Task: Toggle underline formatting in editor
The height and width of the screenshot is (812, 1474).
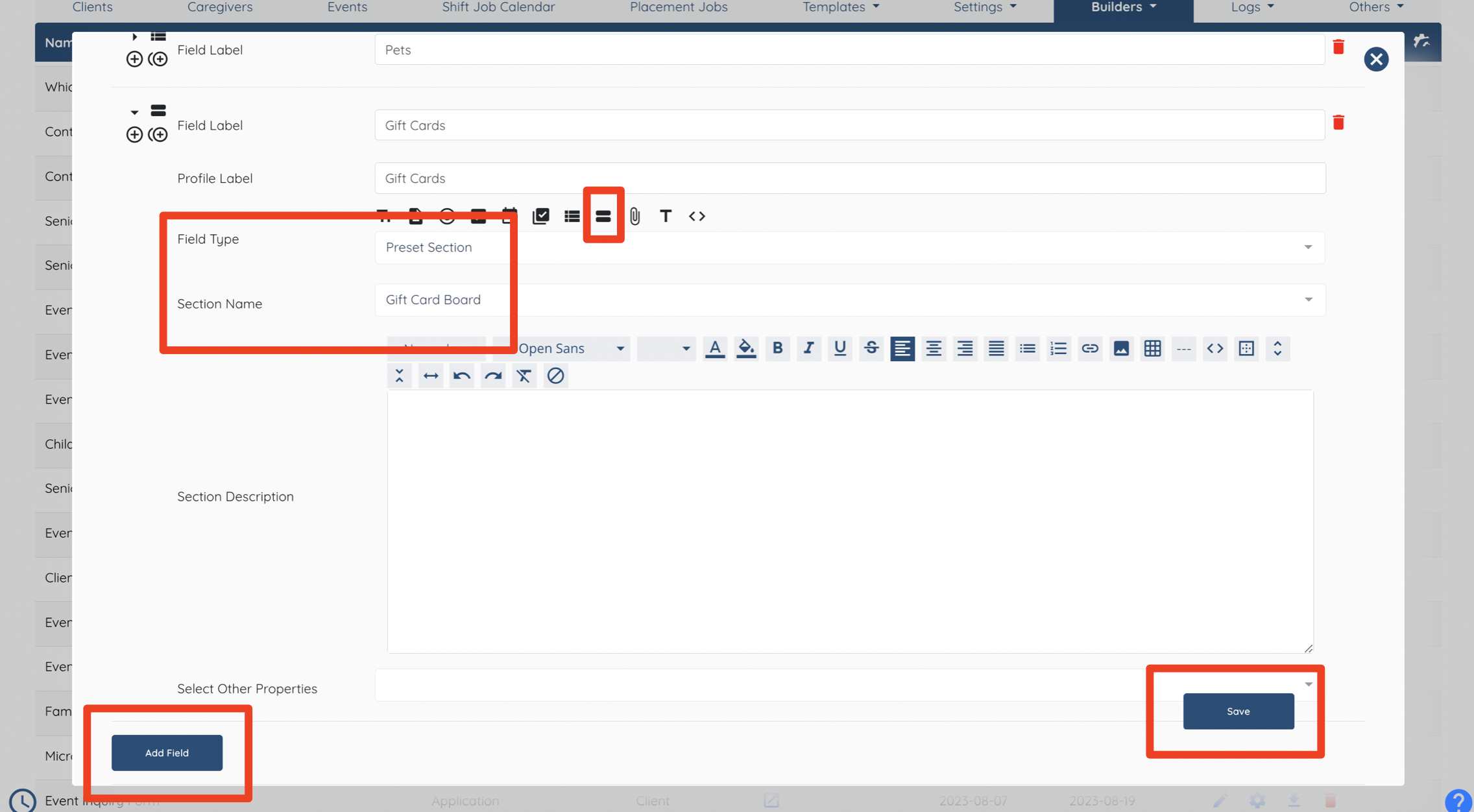Action: tap(840, 348)
